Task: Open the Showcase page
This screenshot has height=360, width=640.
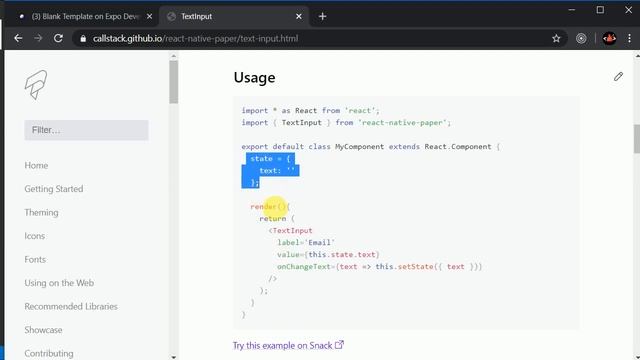Action: pyautogui.click(x=43, y=330)
